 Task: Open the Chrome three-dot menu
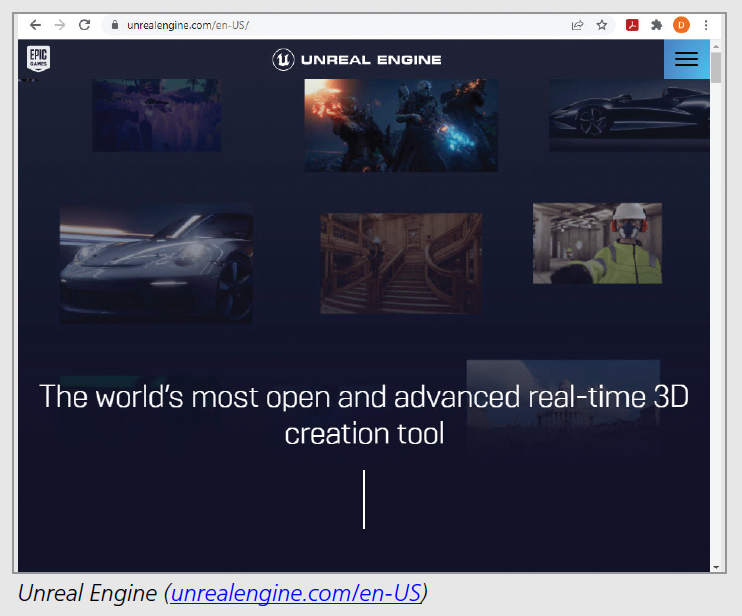point(706,25)
